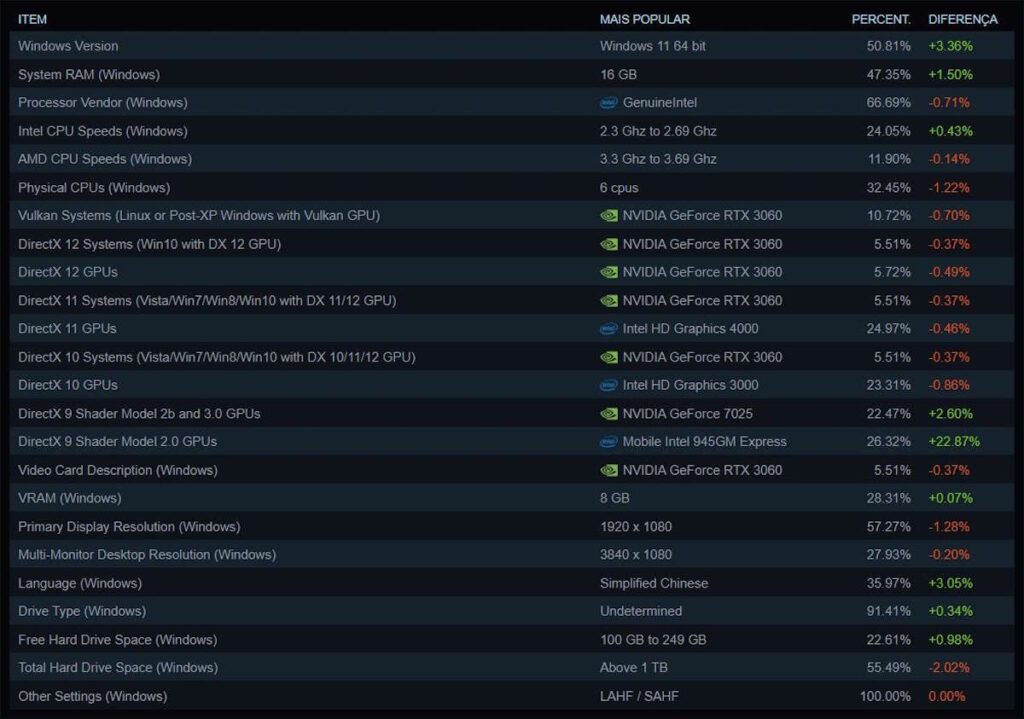Click the Undetermined value
This screenshot has width=1024, height=719.
point(641,611)
